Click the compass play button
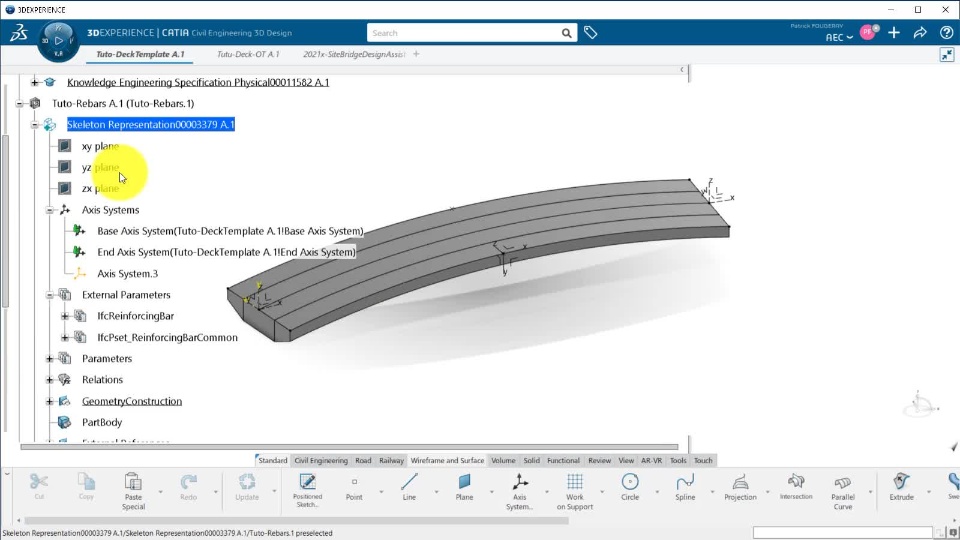Viewport: 960px width, 540px height. click(59, 41)
